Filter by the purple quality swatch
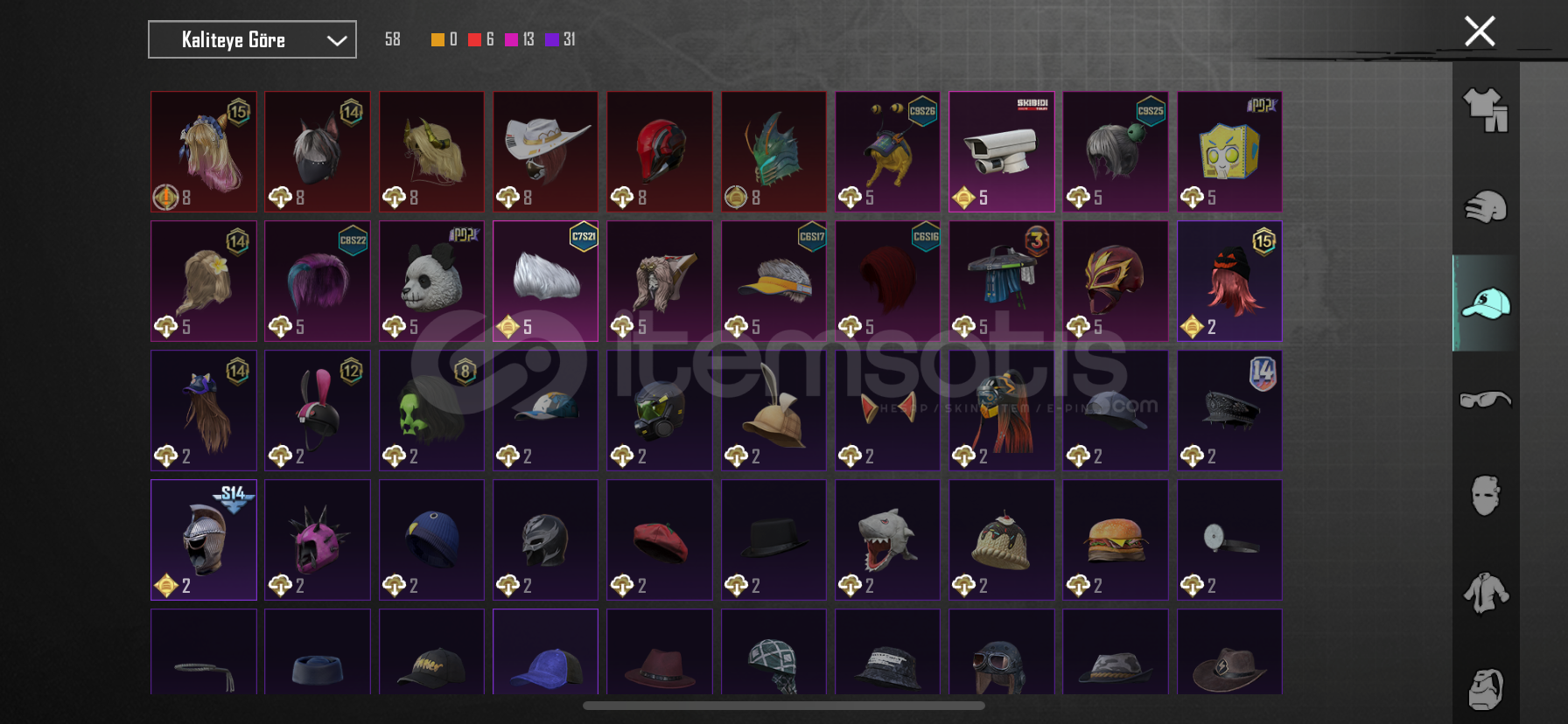The image size is (1568, 724). point(551,39)
